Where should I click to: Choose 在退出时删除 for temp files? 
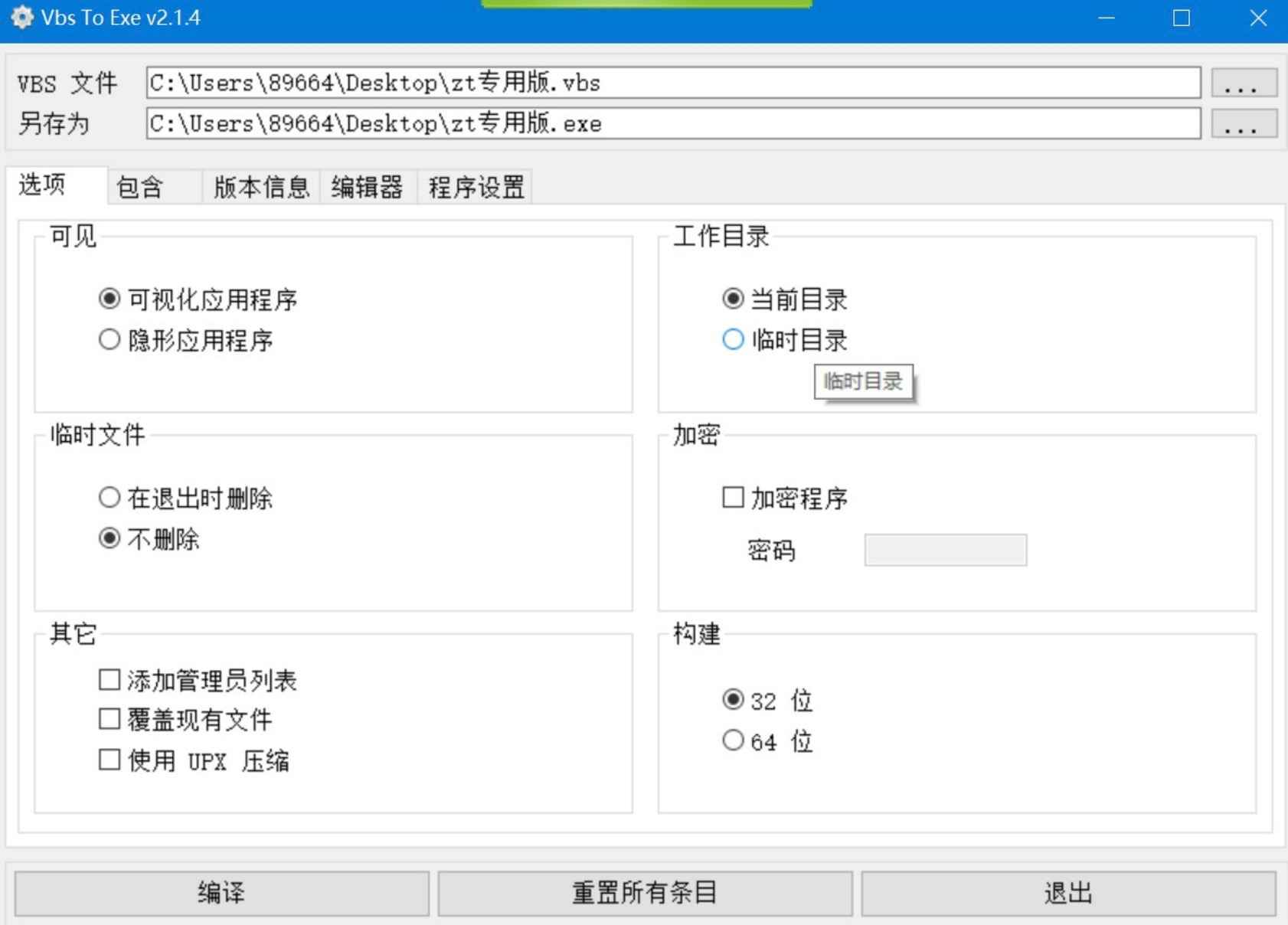pos(110,498)
